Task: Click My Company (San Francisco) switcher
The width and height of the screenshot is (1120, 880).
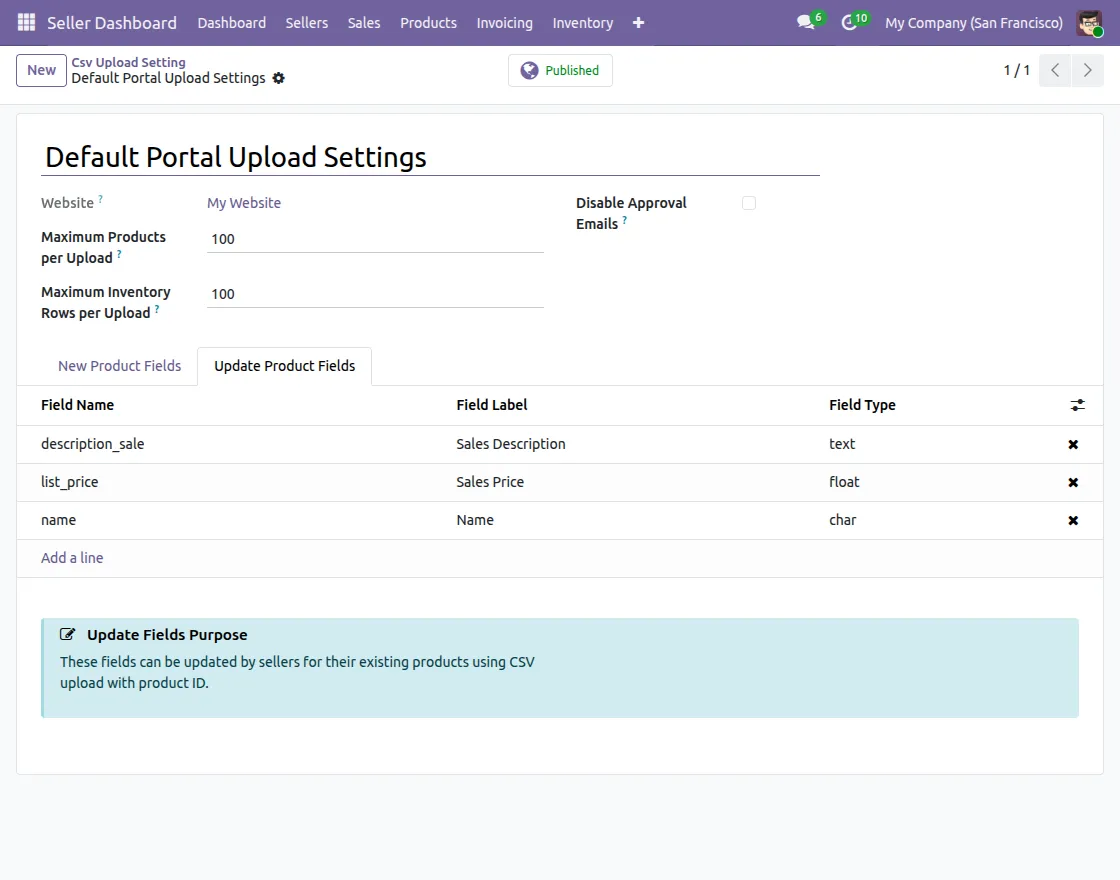Action: pyautogui.click(x=974, y=23)
